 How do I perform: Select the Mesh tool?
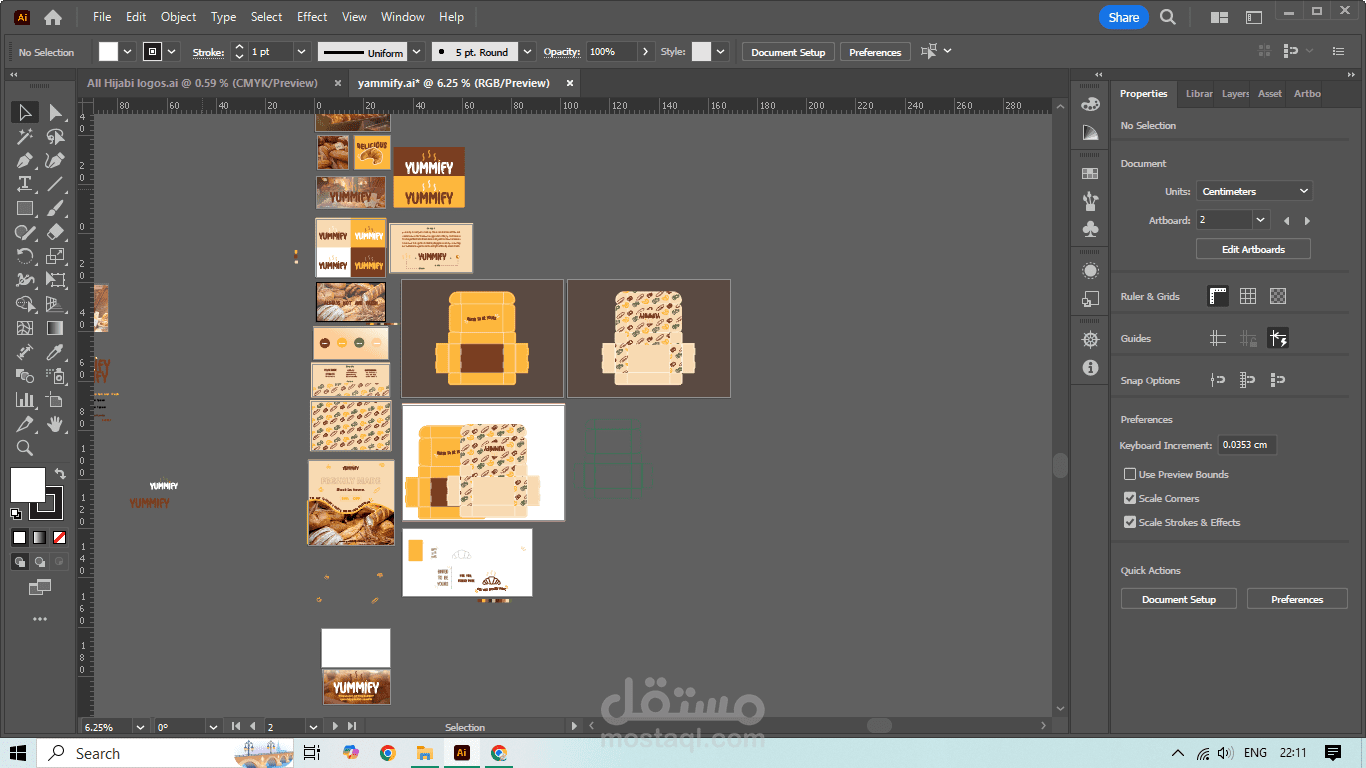25,328
